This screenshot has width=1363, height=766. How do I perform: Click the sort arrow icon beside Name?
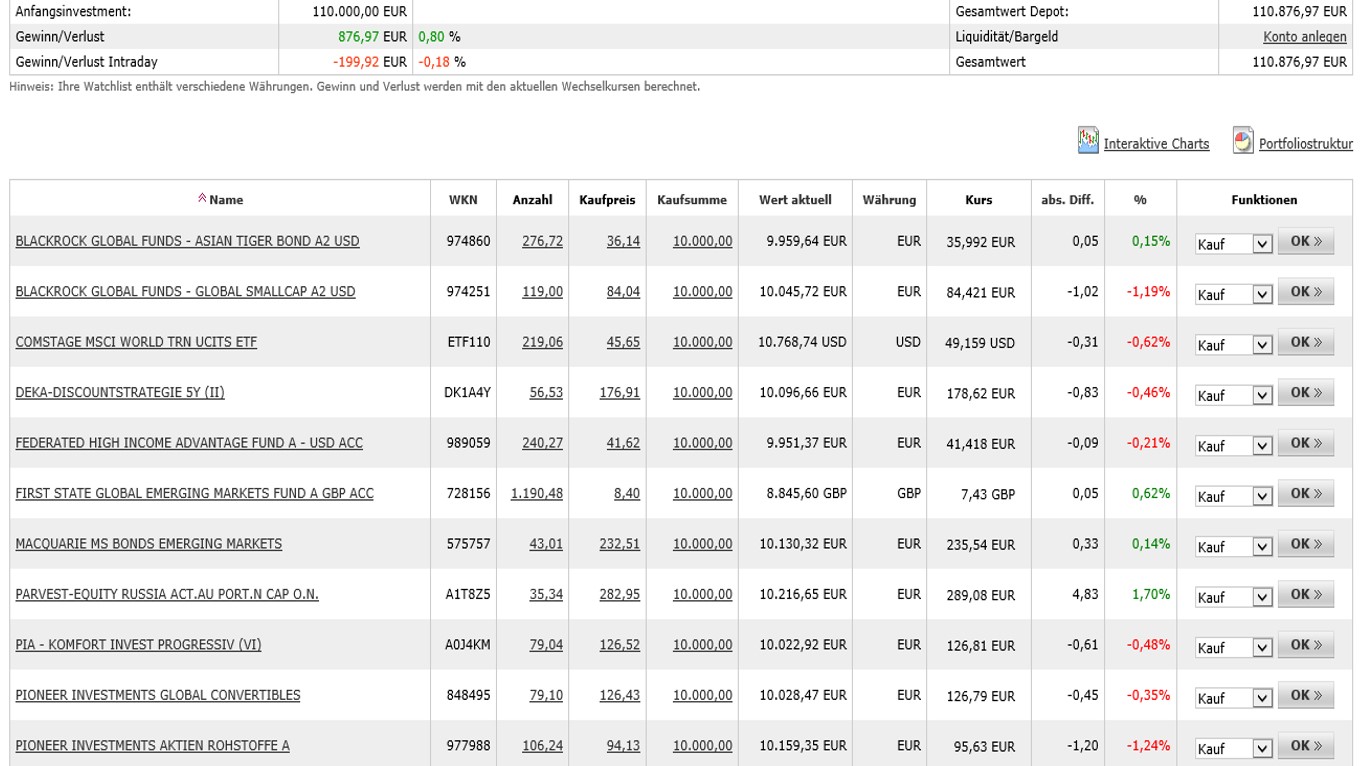tap(202, 199)
